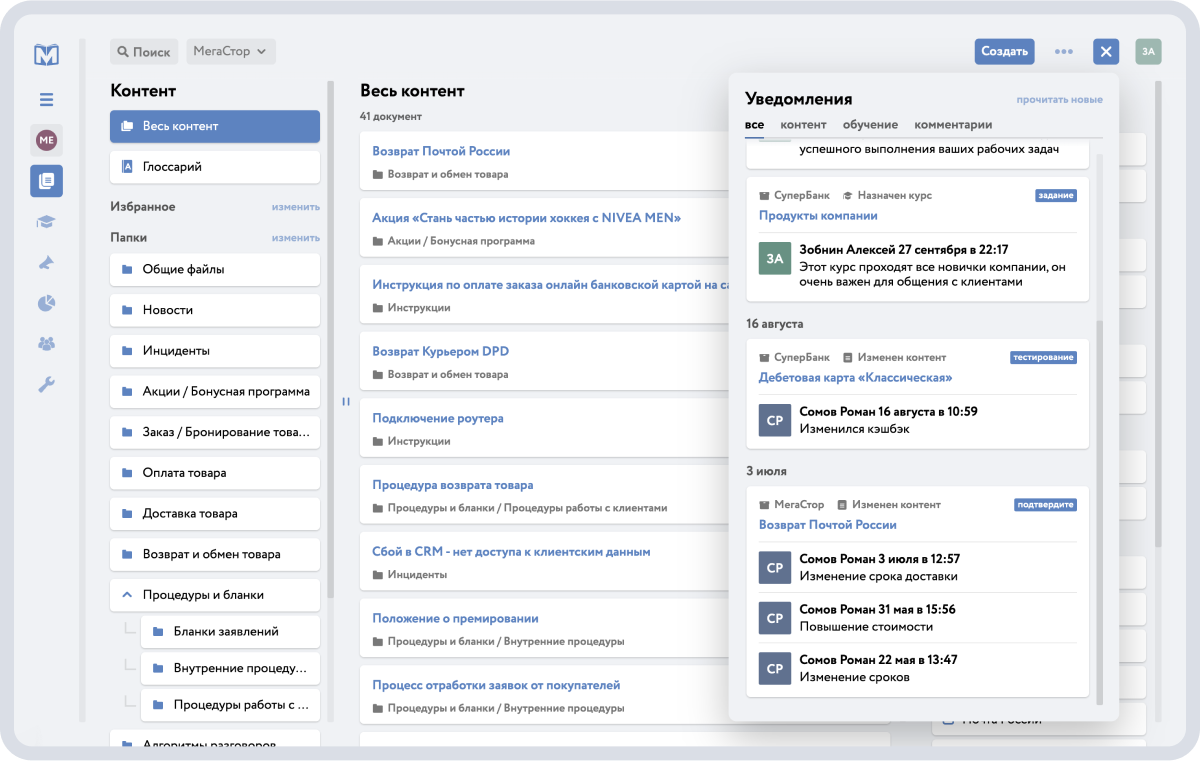
Task: Click the MegaStor logo icon
Action: tap(46, 54)
